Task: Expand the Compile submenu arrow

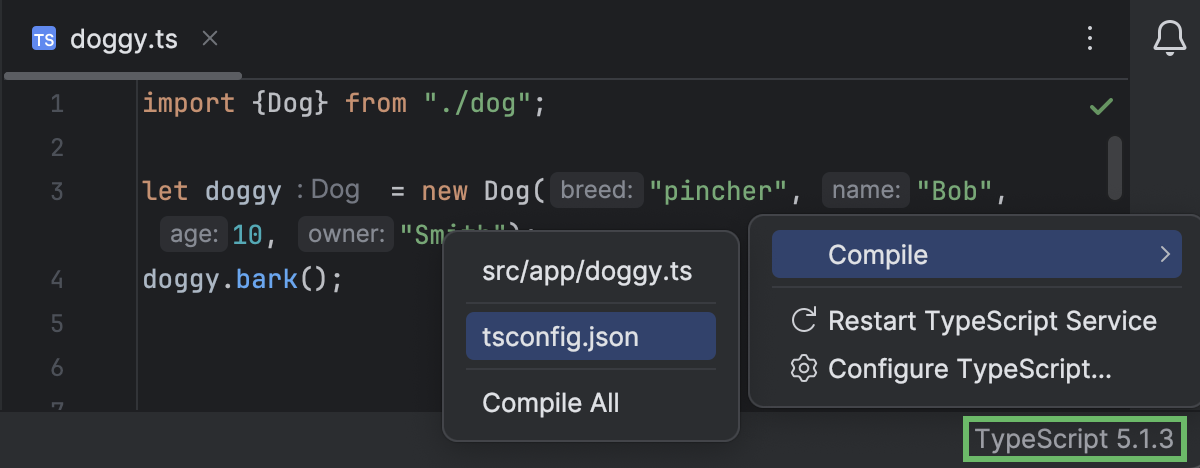Action: point(1165,255)
